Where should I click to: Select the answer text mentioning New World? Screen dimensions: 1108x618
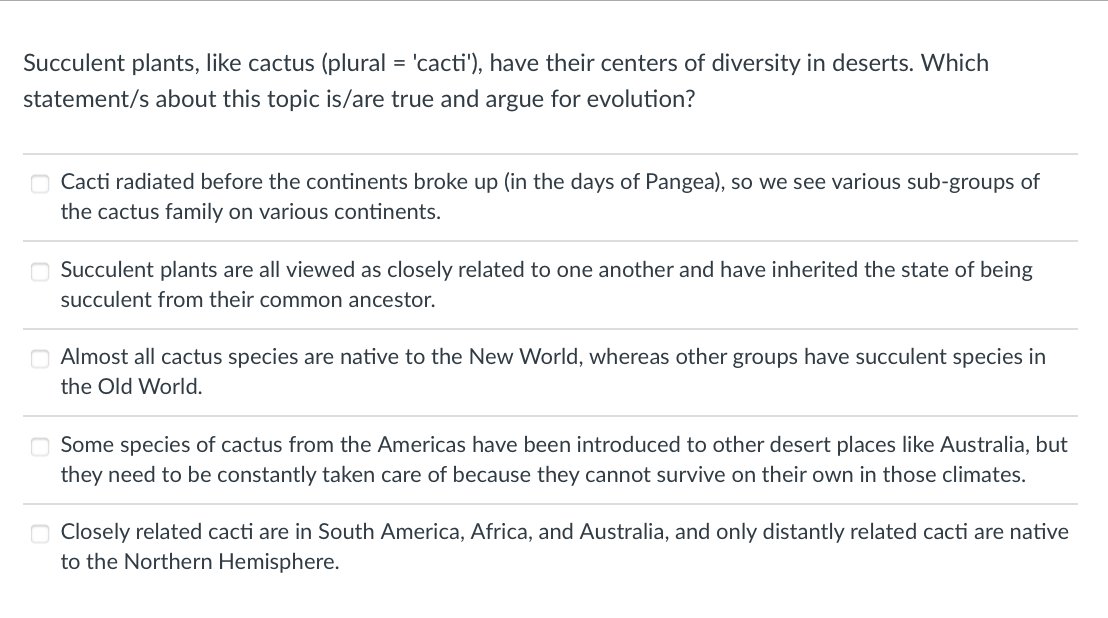click(x=553, y=372)
